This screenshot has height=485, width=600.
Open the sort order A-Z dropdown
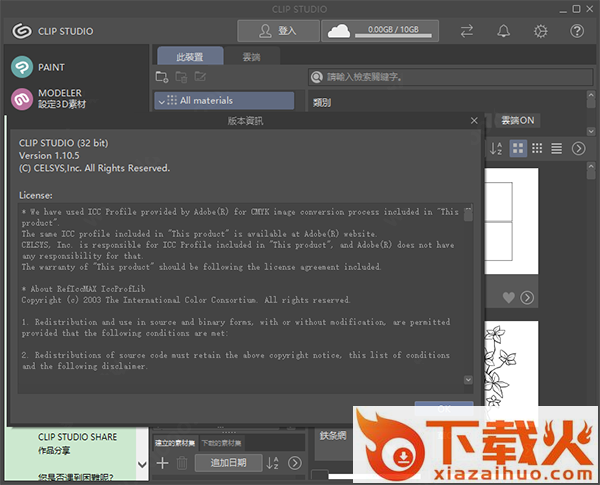click(x=496, y=148)
